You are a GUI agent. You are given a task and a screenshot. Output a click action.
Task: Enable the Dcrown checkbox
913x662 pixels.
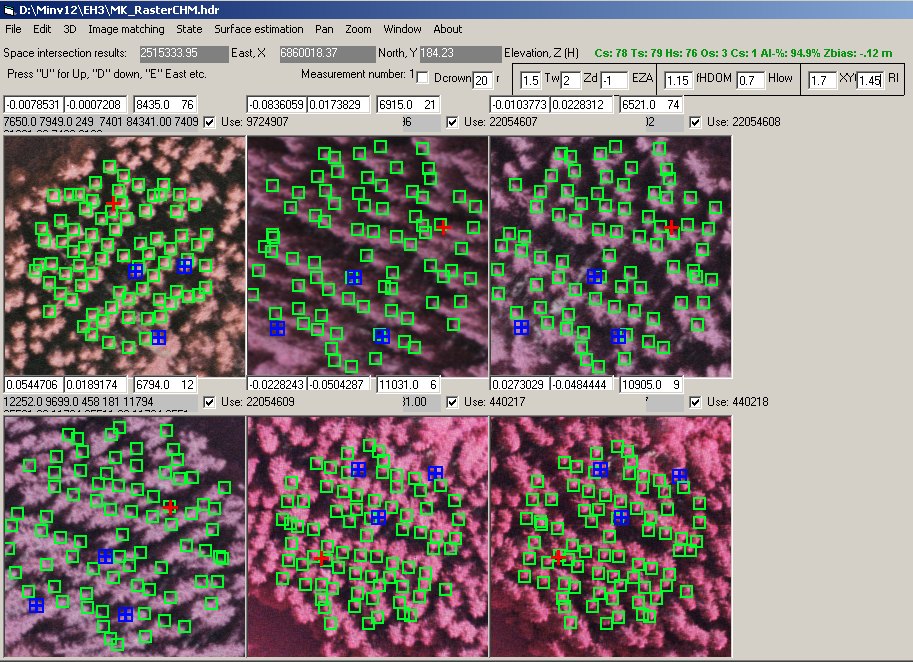pyautogui.click(x=422, y=78)
